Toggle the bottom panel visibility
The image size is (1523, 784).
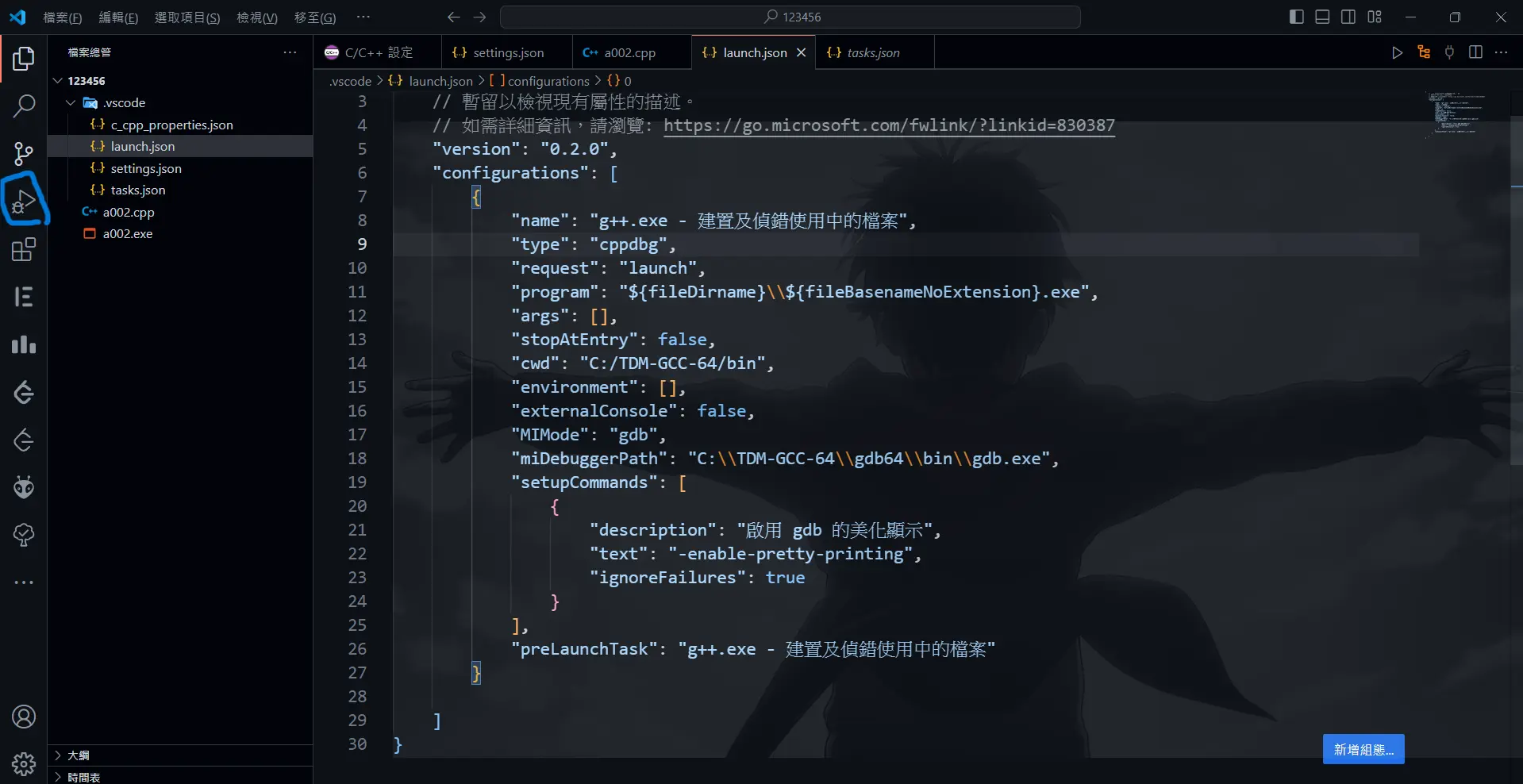[x=1322, y=17]
